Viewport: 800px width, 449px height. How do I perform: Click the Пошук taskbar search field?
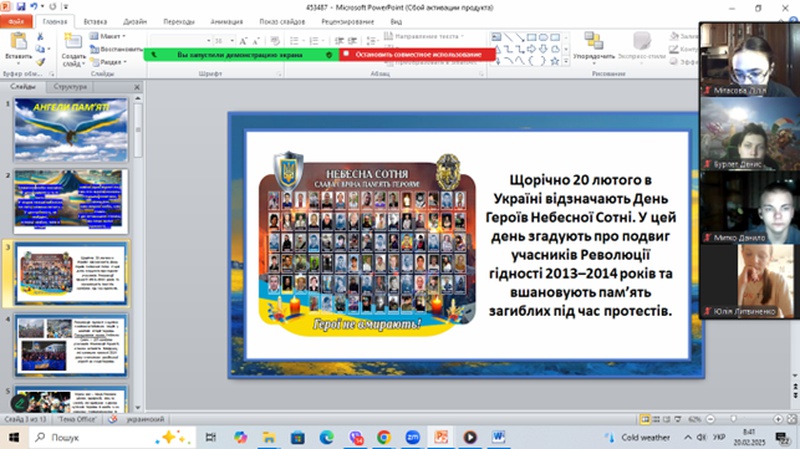click(x=90, y=437)
